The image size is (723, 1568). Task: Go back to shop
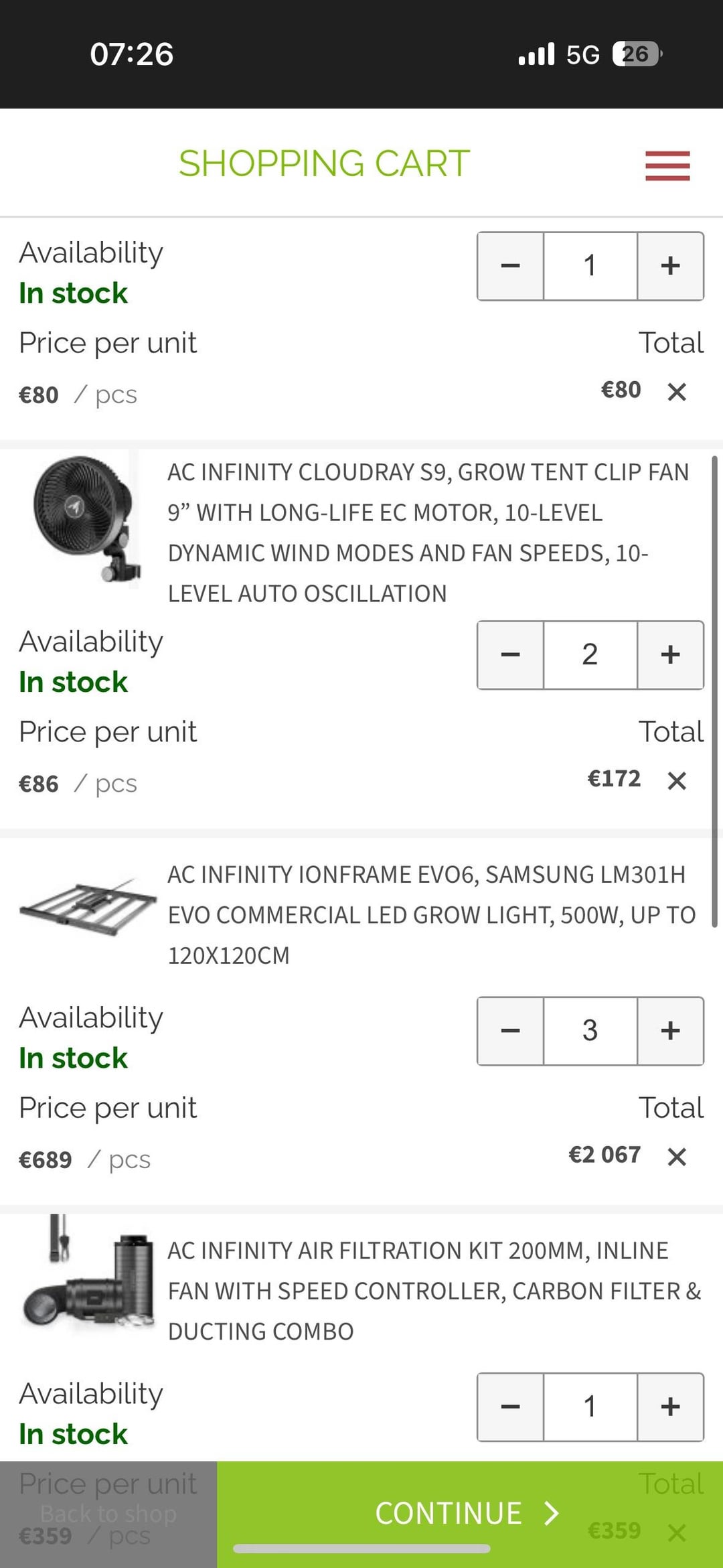pos(108,1514)
